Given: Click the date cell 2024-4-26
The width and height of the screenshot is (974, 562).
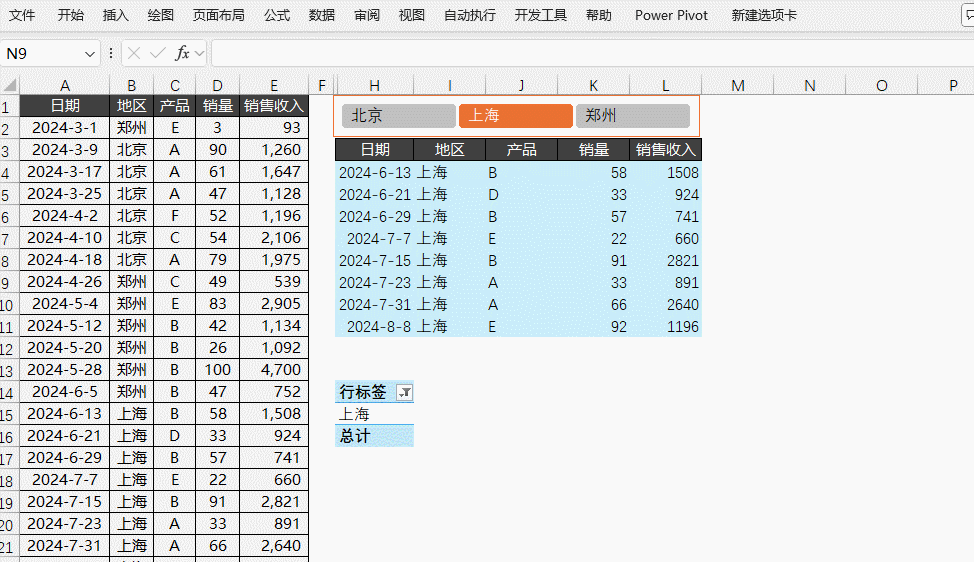Looking at the screenshot, I should tap(65, 282).
